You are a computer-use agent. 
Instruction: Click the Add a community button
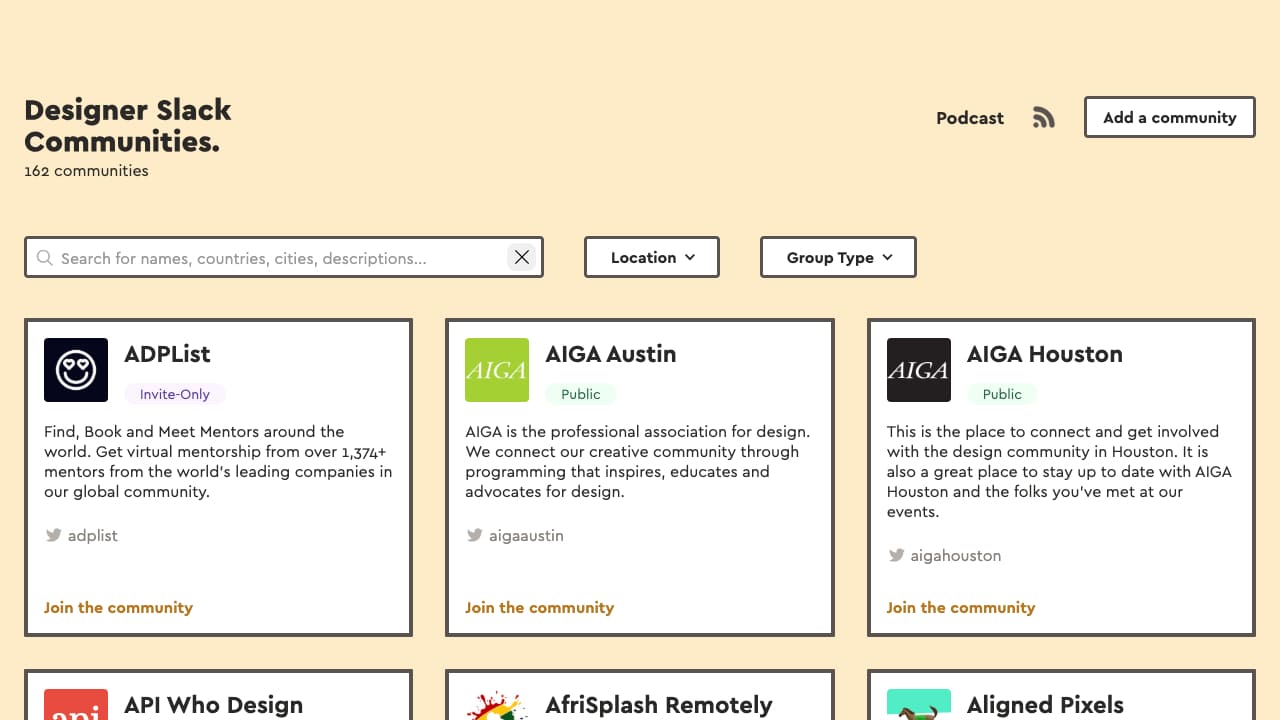(1169, 118)
